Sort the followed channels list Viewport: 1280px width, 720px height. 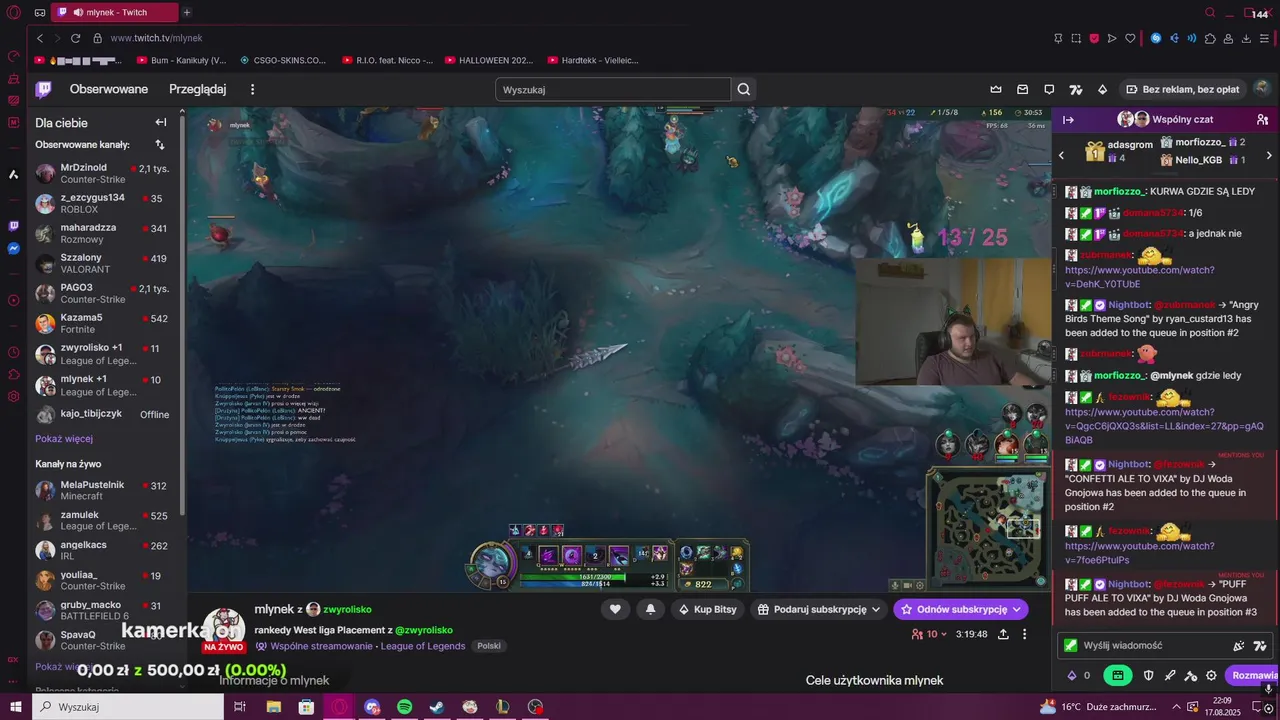tap(159, 145)
